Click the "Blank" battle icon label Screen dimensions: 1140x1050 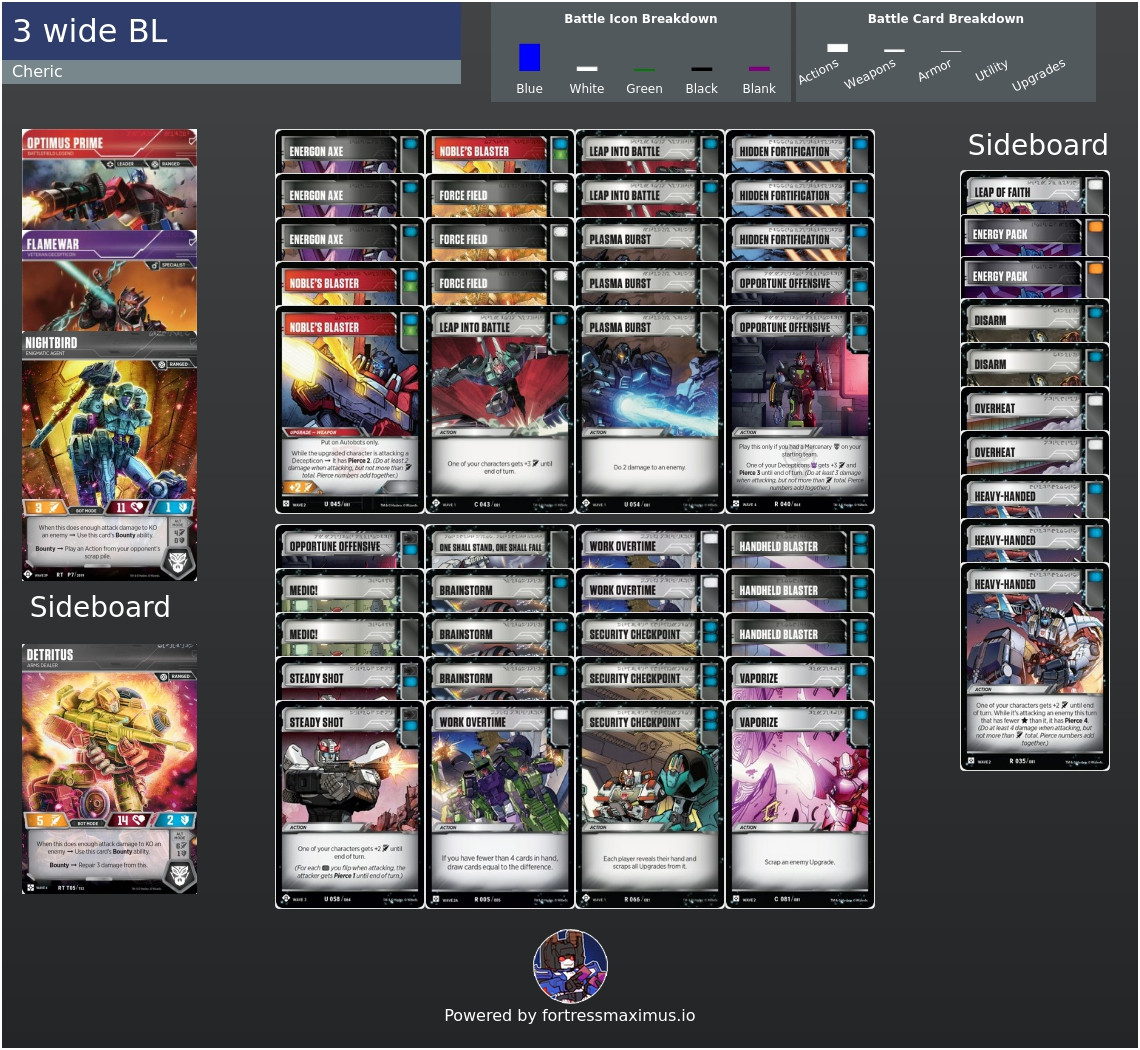759,89
